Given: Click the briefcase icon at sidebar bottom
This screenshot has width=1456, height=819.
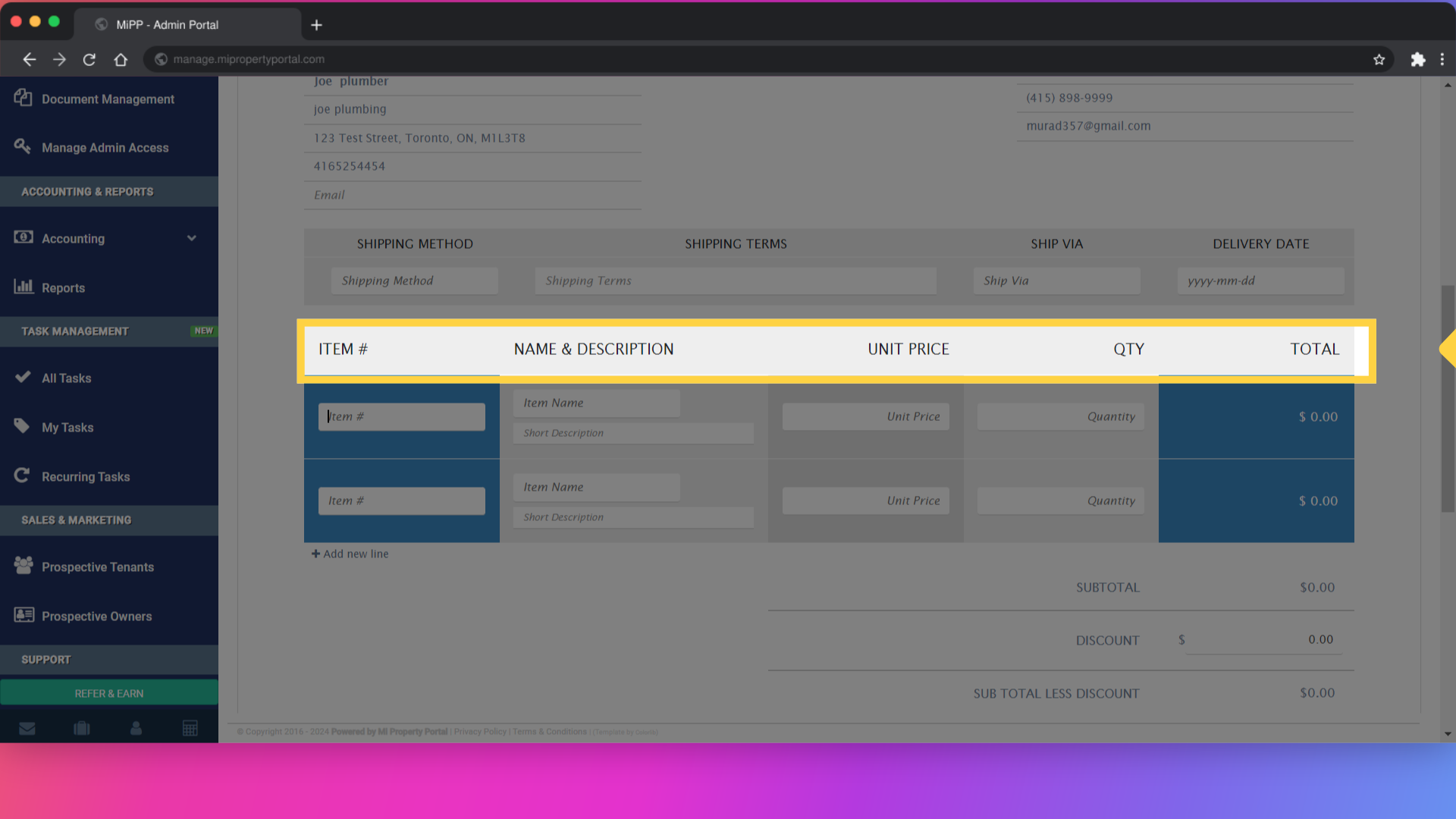Looking at the screenshot, I should (81, 727).
